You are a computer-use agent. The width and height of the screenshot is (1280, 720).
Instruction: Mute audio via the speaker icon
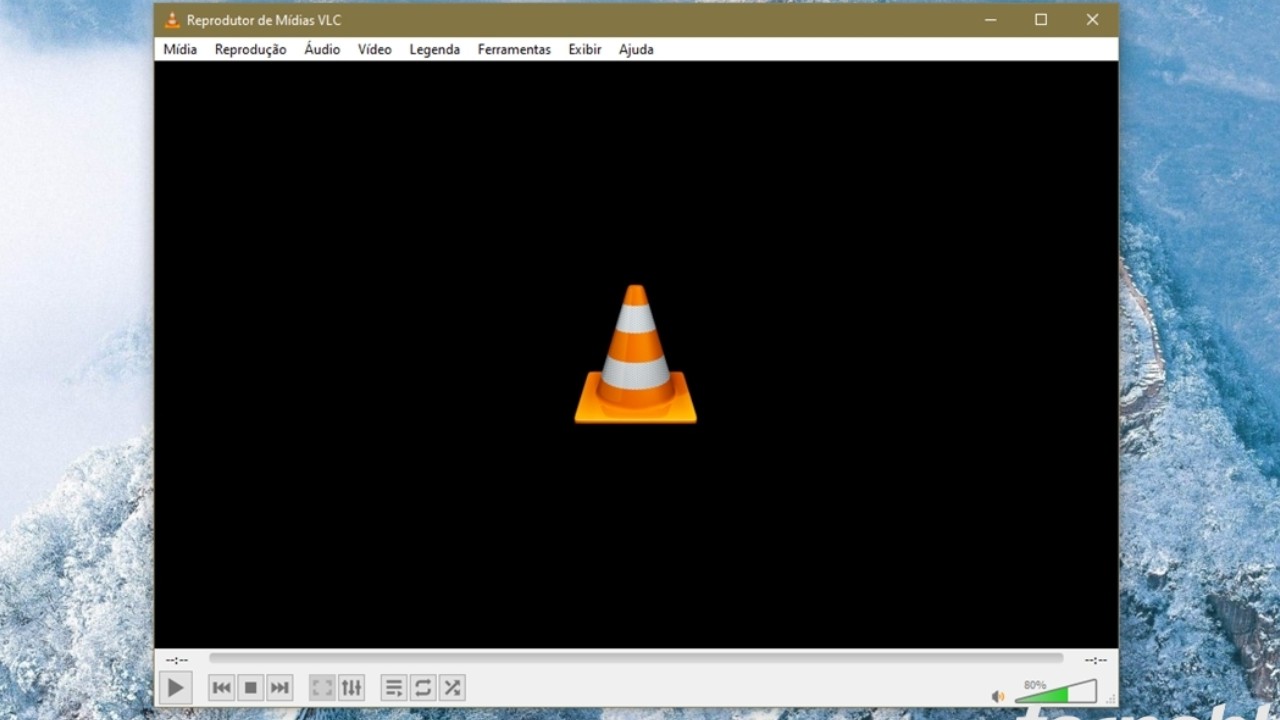997,696
